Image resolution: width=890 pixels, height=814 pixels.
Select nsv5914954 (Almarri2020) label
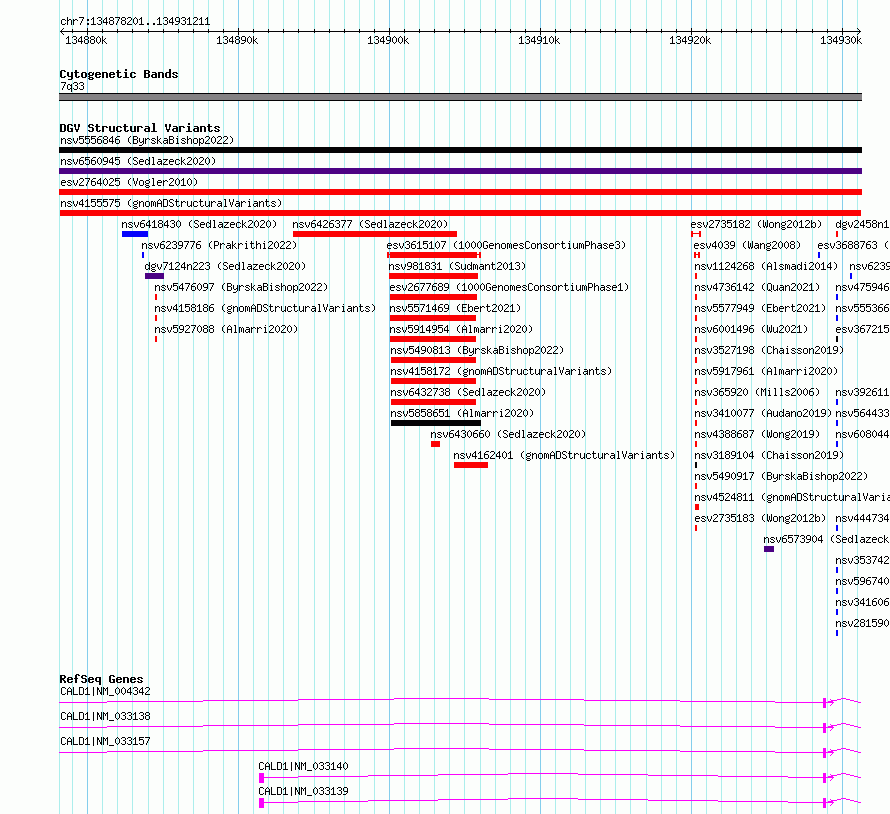[461, 329]
